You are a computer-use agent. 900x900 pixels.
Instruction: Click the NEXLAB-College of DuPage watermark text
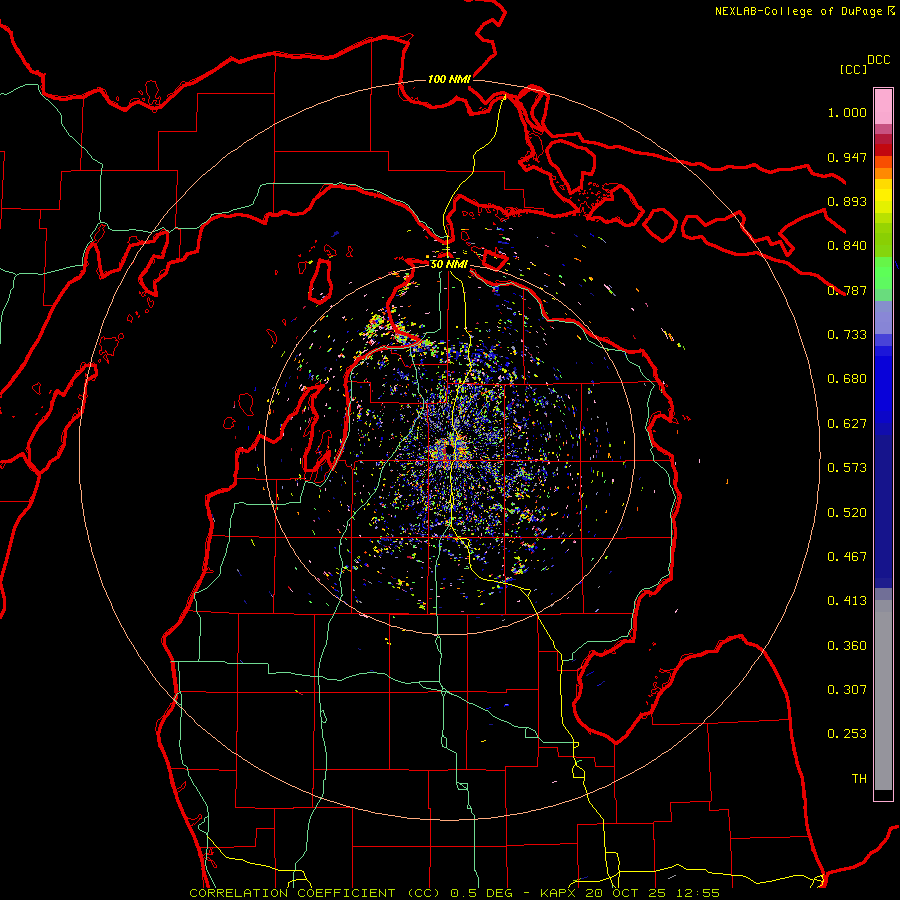(x=799, y=11)
